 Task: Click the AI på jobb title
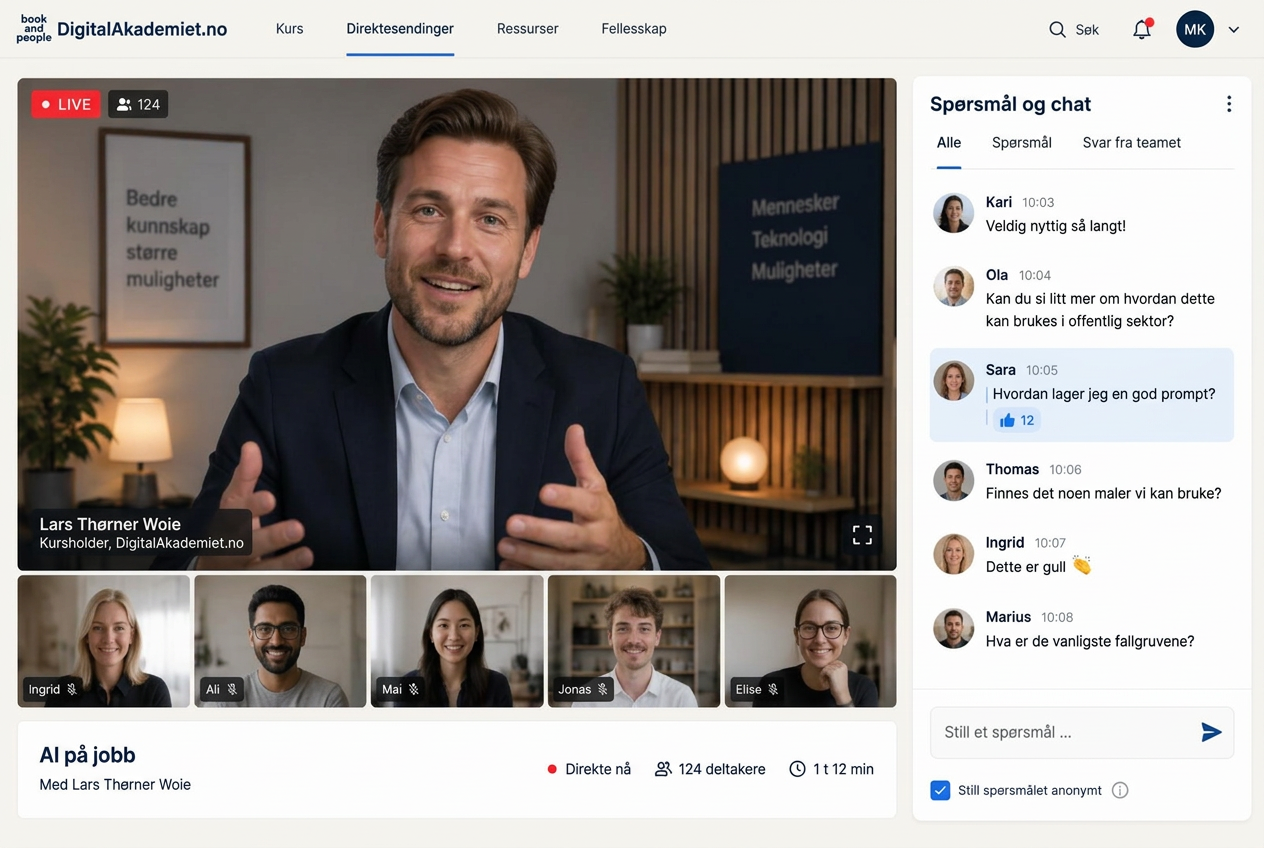click(x=87, y=755)
